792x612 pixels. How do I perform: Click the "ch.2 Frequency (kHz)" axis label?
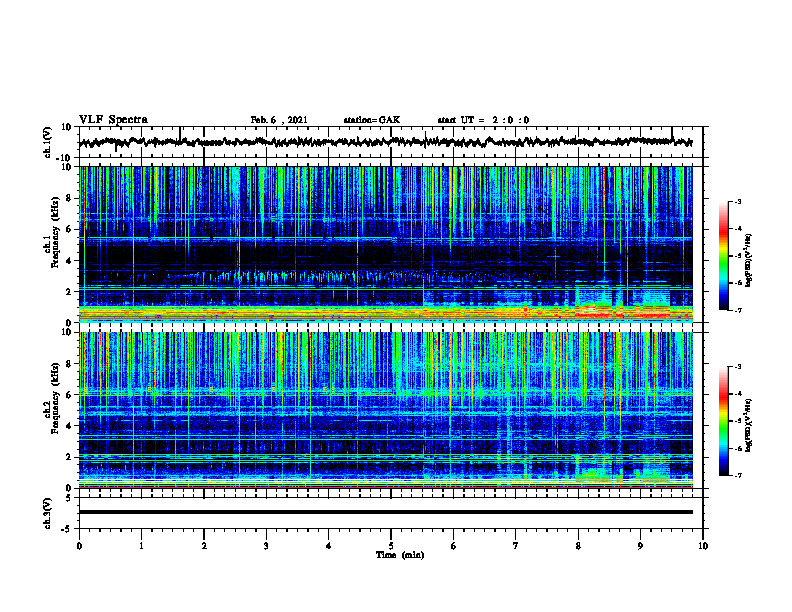(52, 398)
